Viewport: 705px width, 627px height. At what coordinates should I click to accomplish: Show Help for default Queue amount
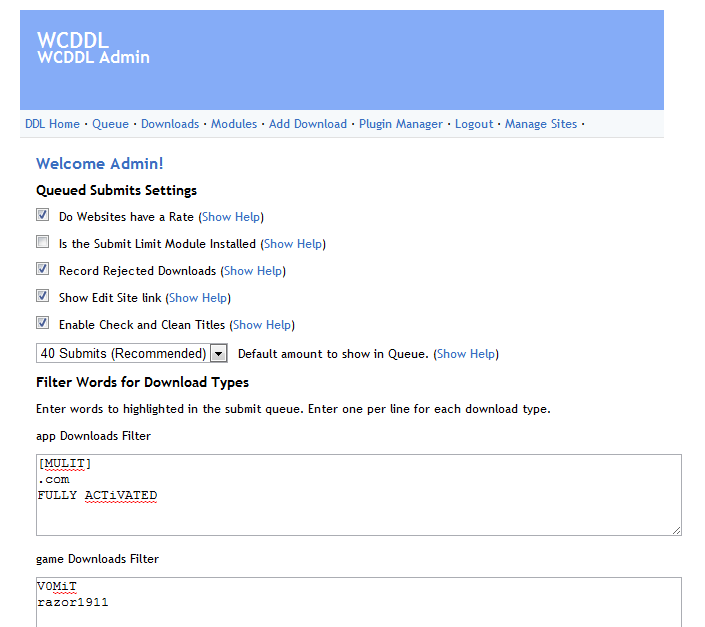tap(466, 354)
